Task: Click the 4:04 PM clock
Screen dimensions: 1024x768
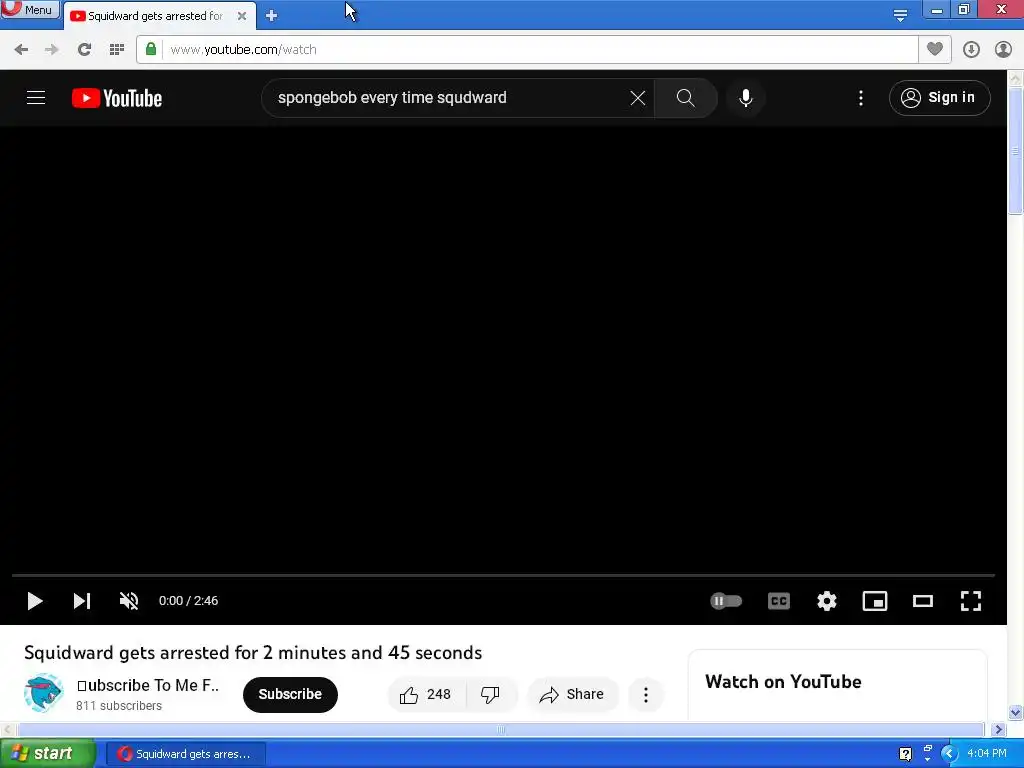Action: pos(987,754)
